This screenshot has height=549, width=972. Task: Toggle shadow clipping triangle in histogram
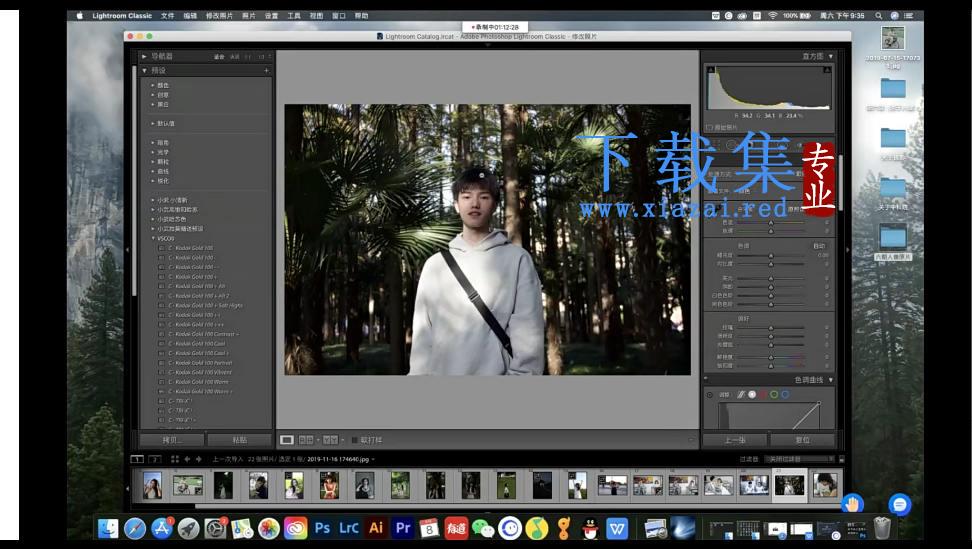[711, 70]
